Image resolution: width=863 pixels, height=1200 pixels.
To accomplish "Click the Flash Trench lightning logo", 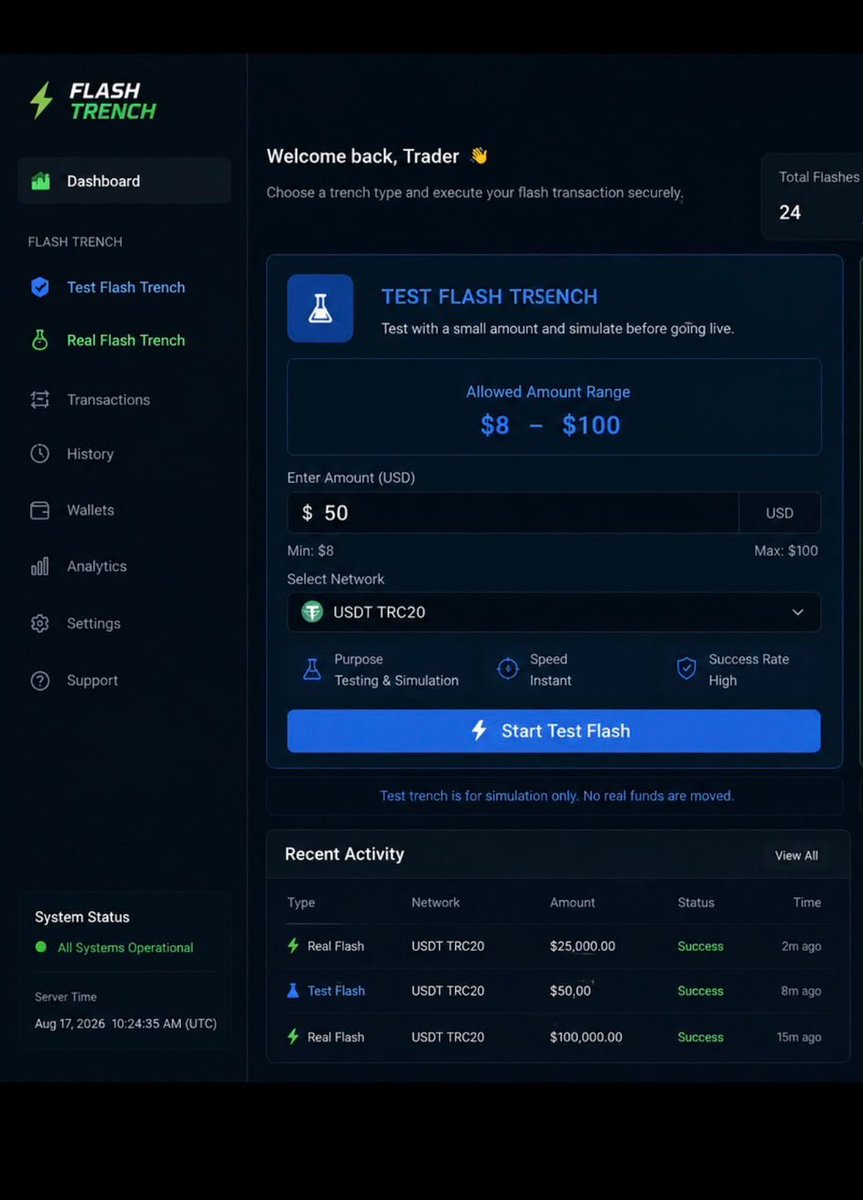I will (41, 101).
